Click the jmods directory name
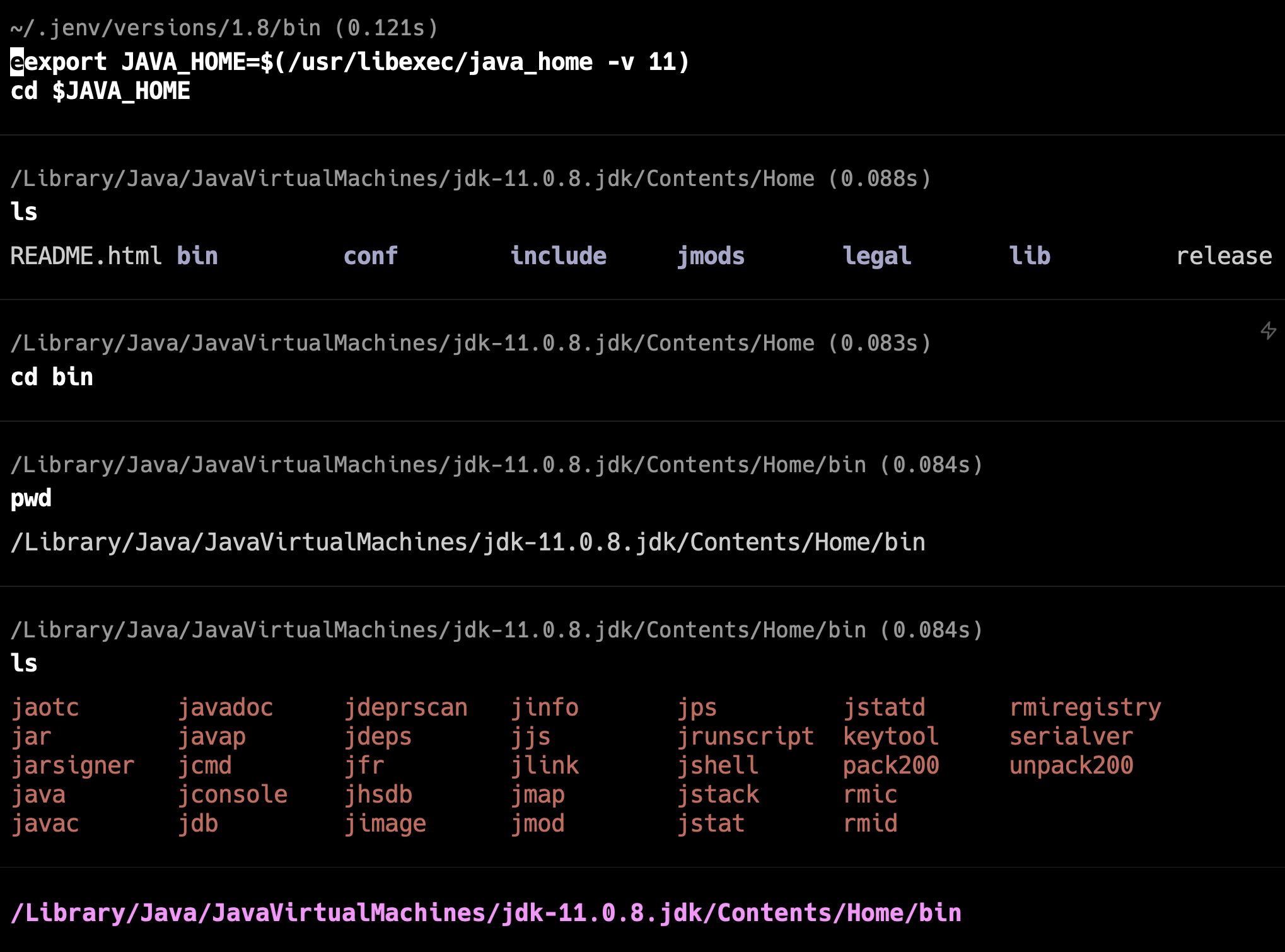1285x952 pixels. pos(711,256)
